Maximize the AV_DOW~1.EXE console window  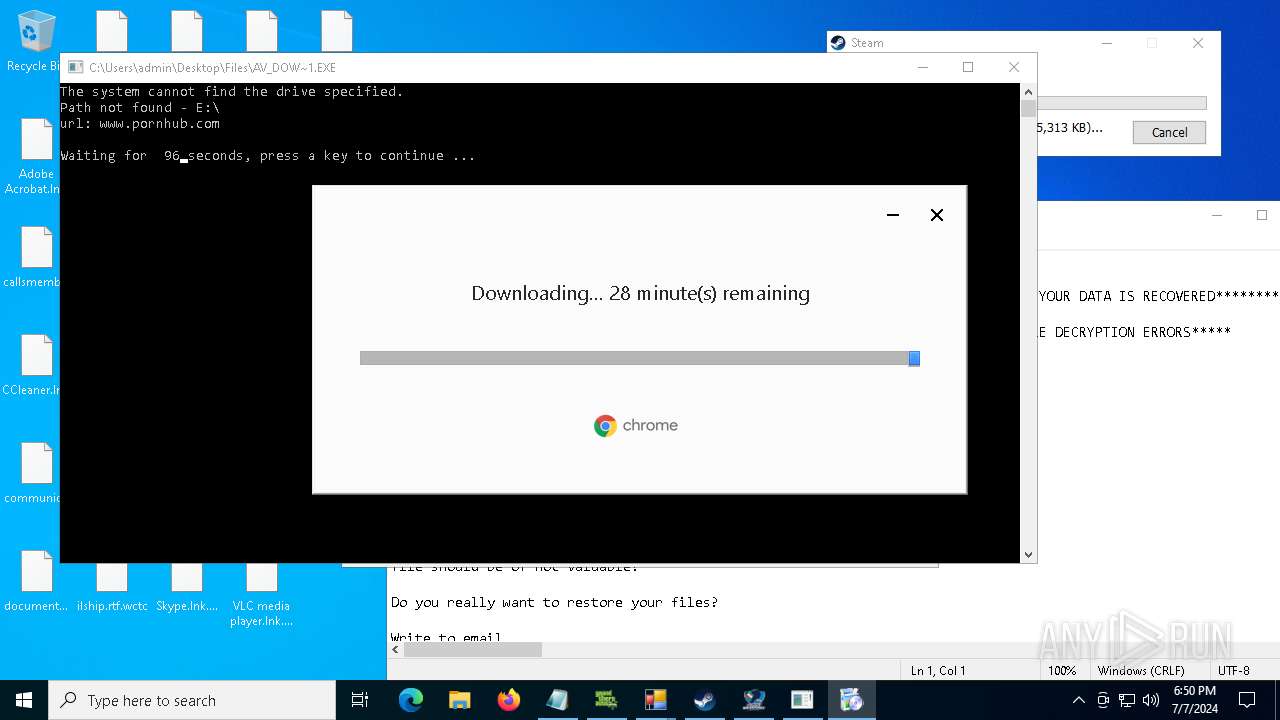coord(968,67)
